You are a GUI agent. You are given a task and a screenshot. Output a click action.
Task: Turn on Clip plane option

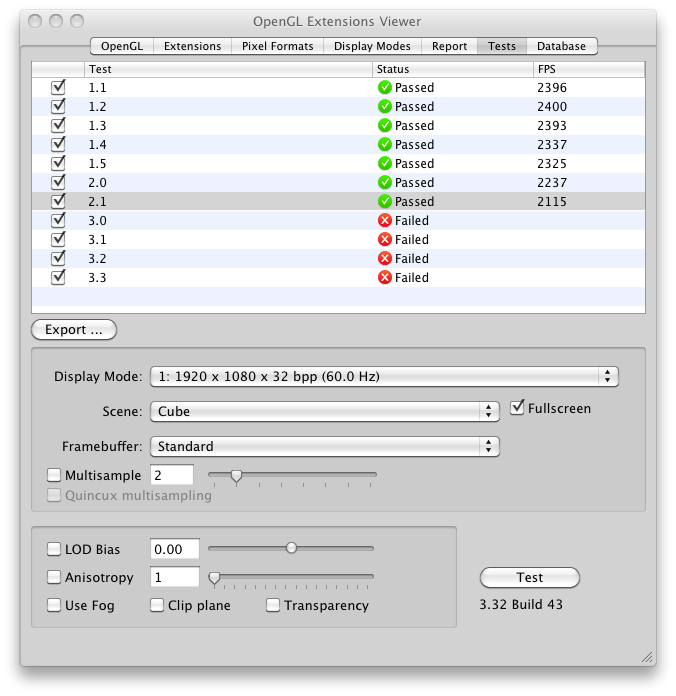pos(157,605)
